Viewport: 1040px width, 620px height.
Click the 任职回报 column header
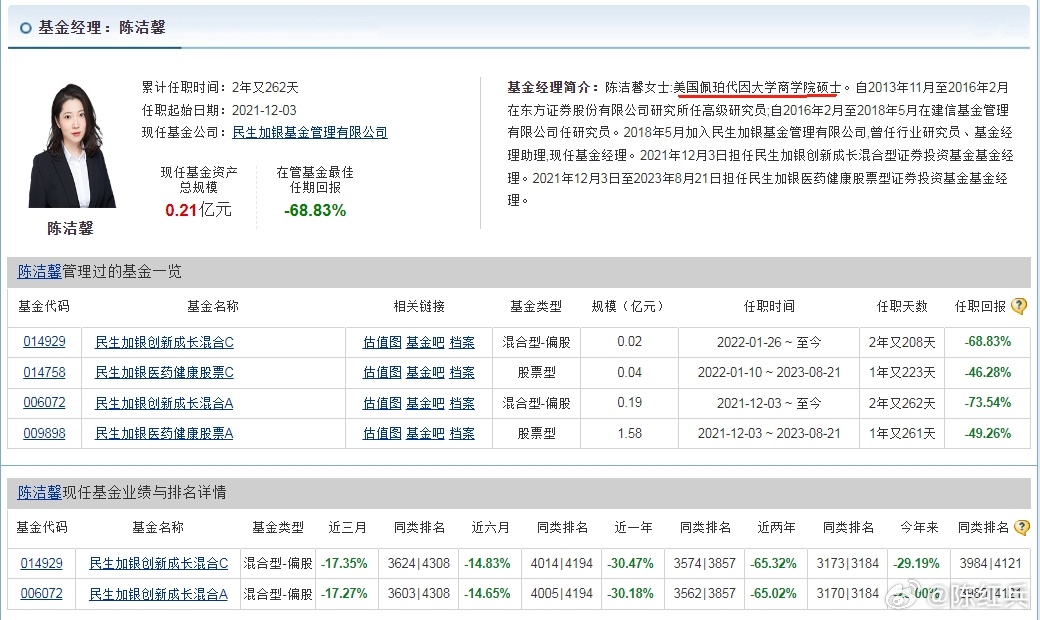coord(980,306)
